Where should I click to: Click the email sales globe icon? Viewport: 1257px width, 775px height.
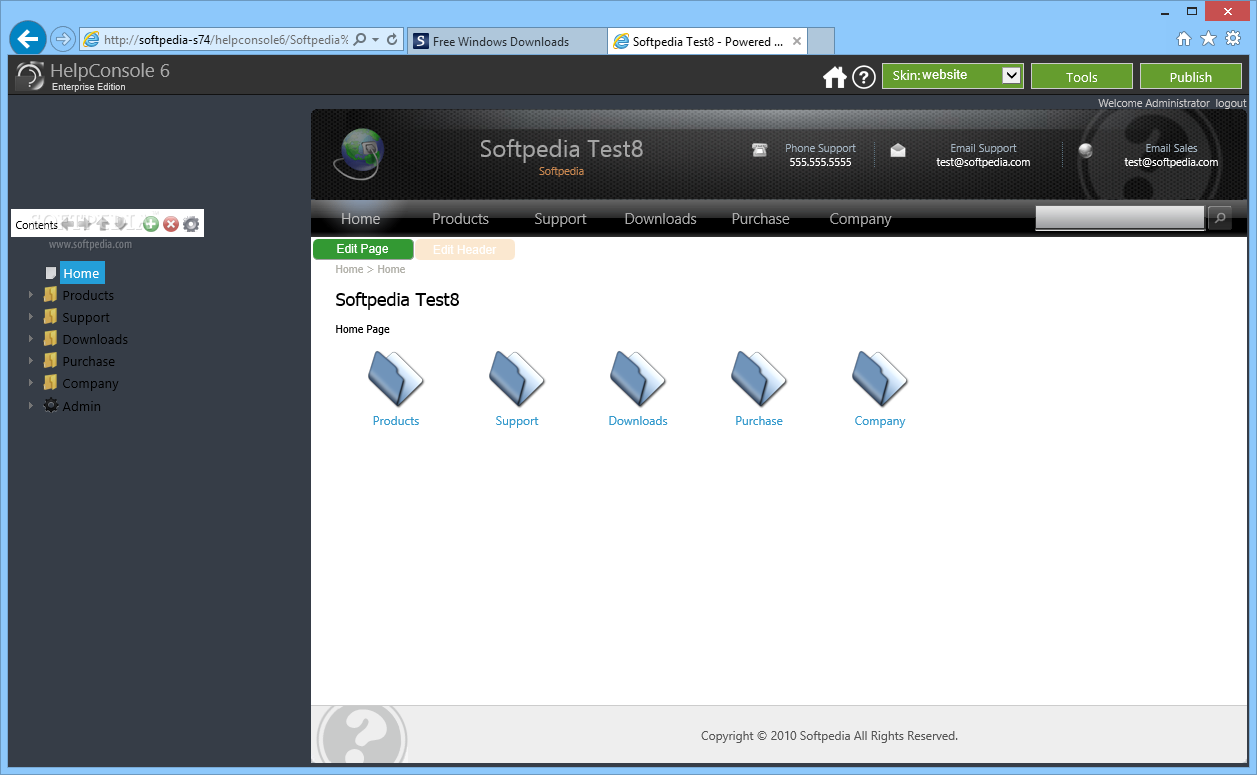1086,151
